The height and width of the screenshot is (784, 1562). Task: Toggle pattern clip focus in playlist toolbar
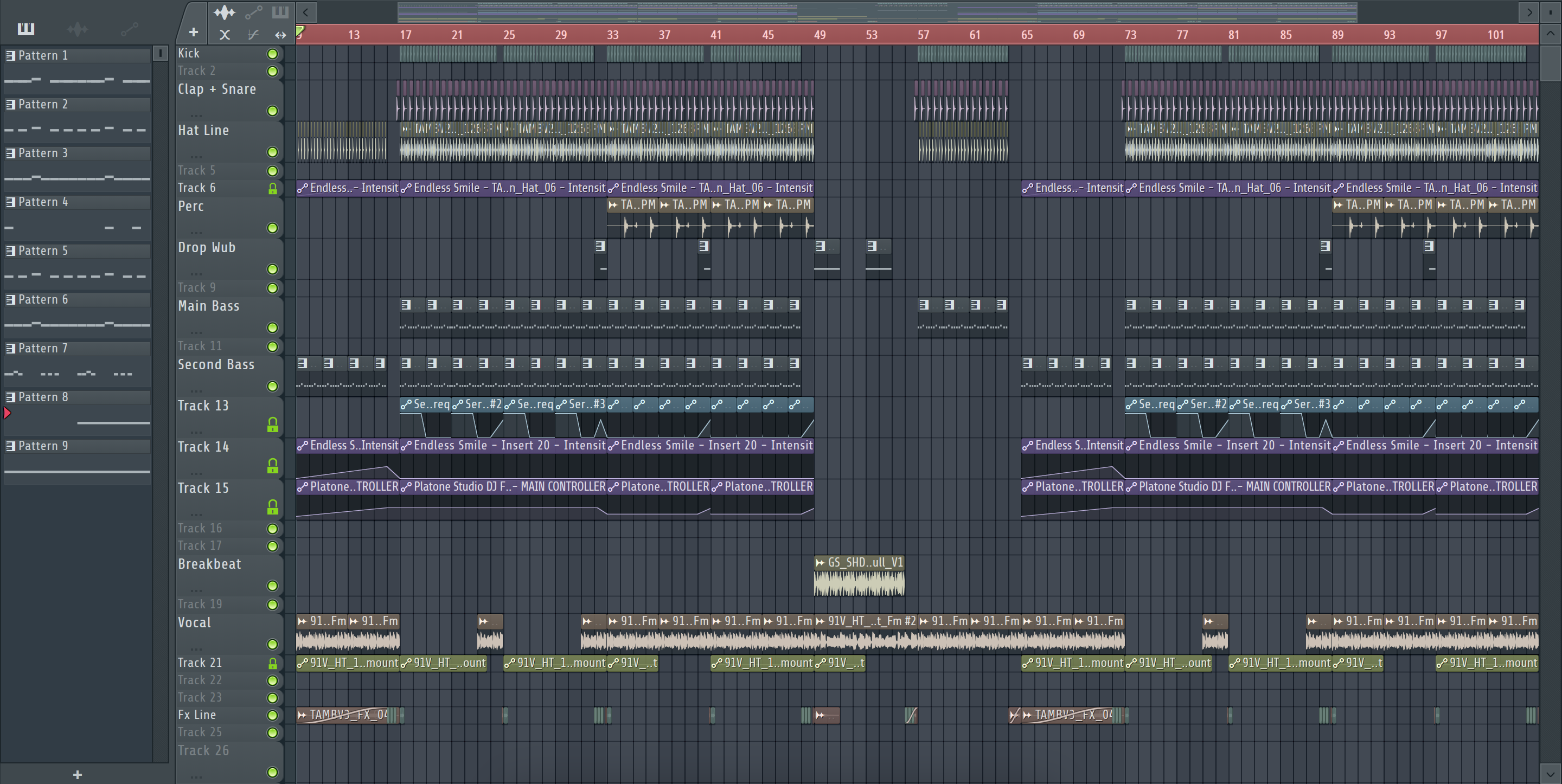(x=280, y=12)
